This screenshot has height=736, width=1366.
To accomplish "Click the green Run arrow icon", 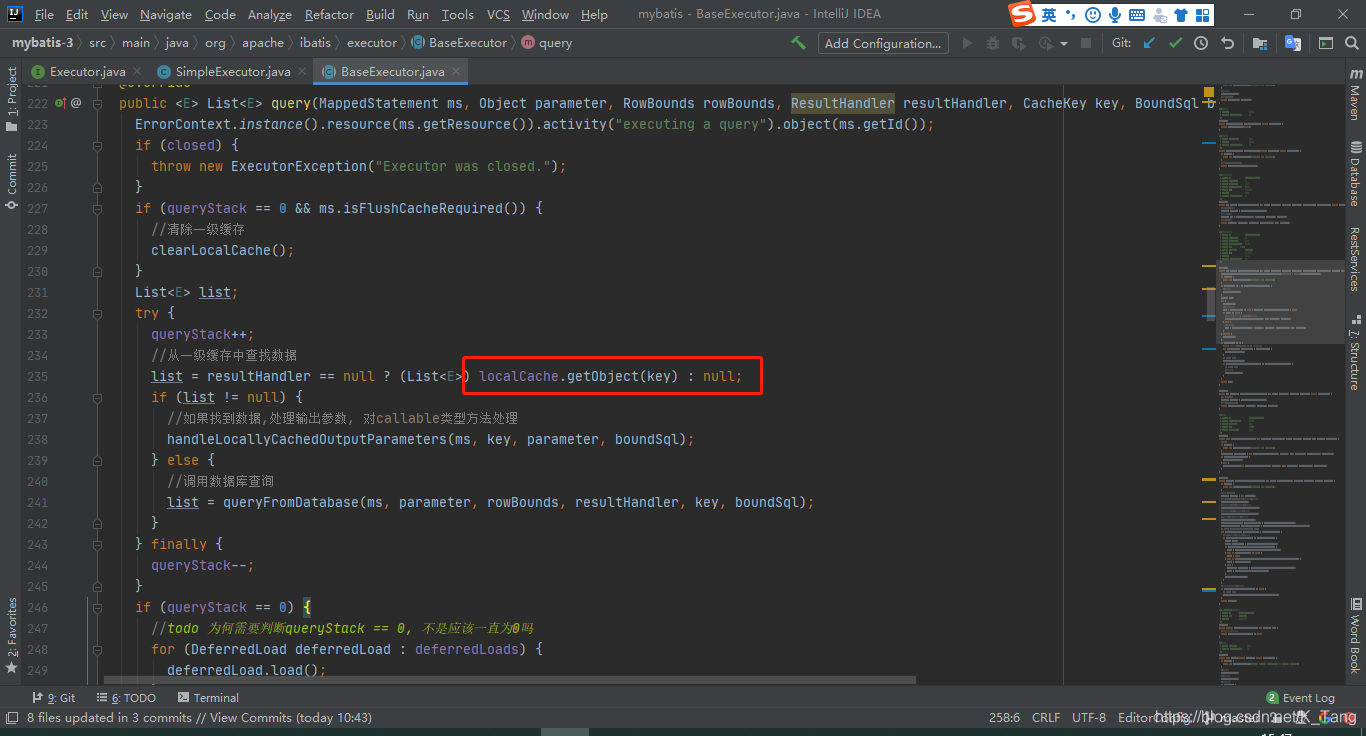I will pos(967,43).
